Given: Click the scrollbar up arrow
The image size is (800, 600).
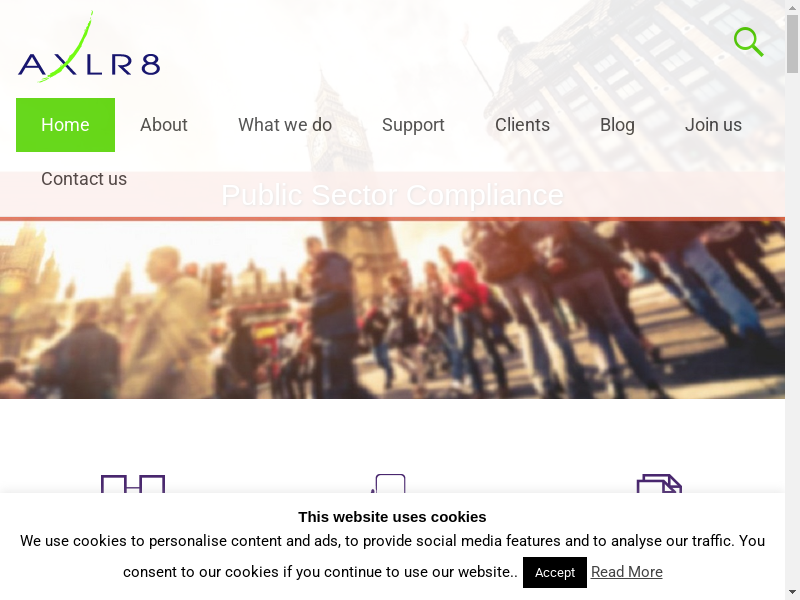Looking at the screenshot, I should 792,7.
